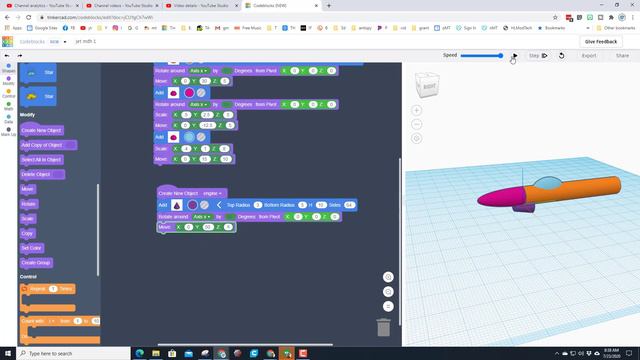
Task: Open the light blue color swatch on Add block
Action: (x=189, y=137)
